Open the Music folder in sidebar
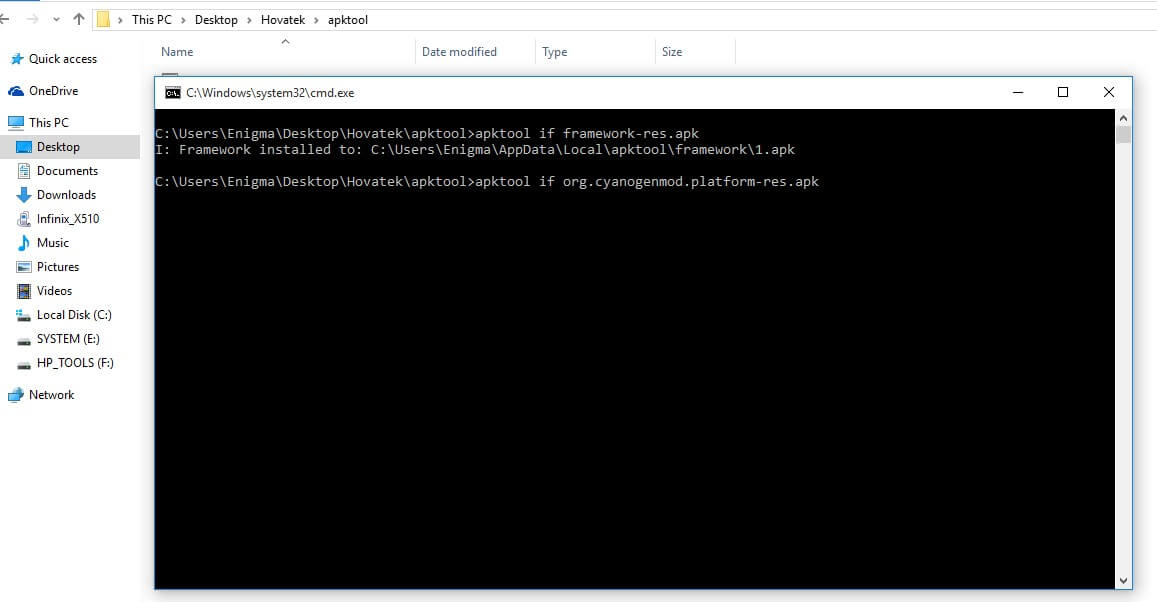 coord(53,242)
